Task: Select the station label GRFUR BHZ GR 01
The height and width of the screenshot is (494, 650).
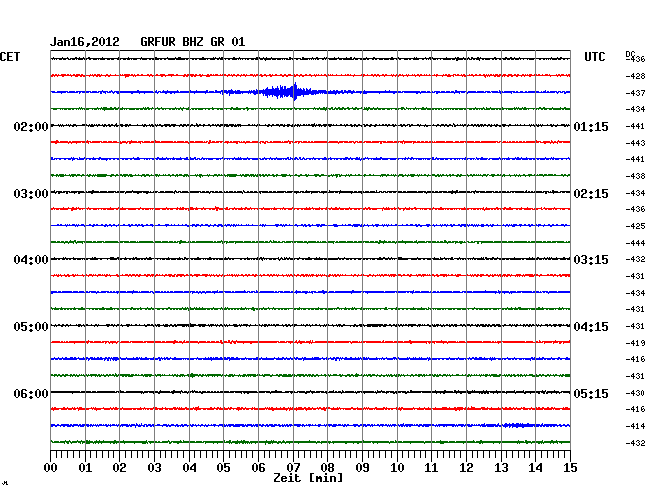Action: [193, 42]
